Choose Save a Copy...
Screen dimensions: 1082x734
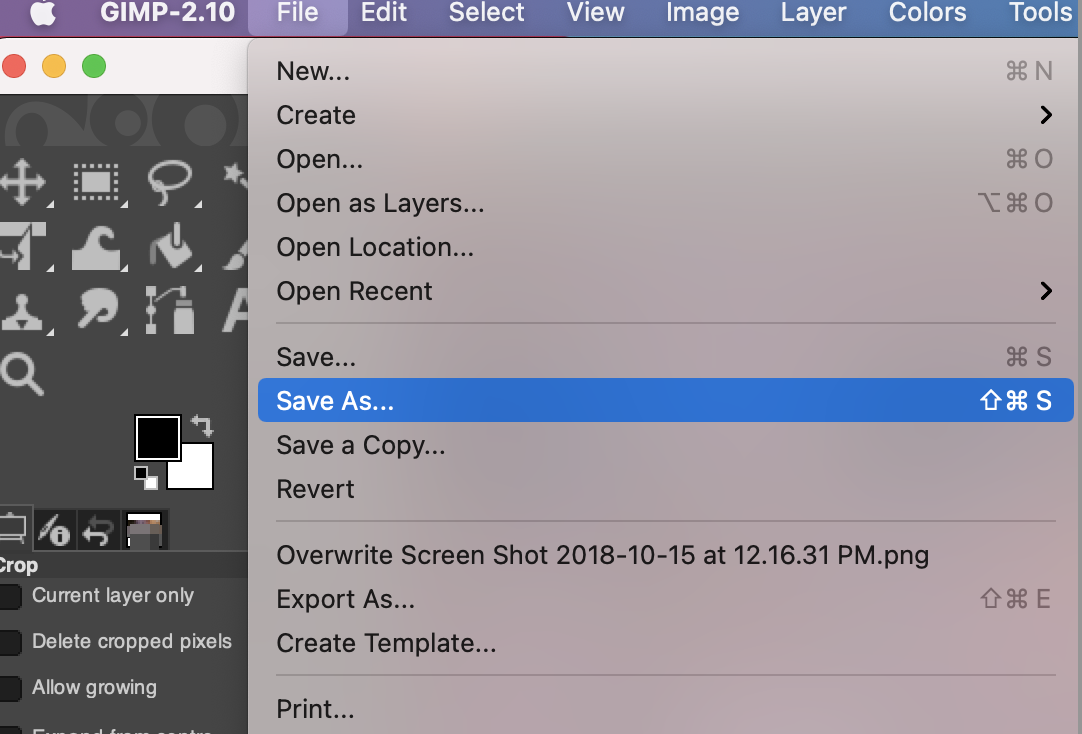tap(665, 445)
